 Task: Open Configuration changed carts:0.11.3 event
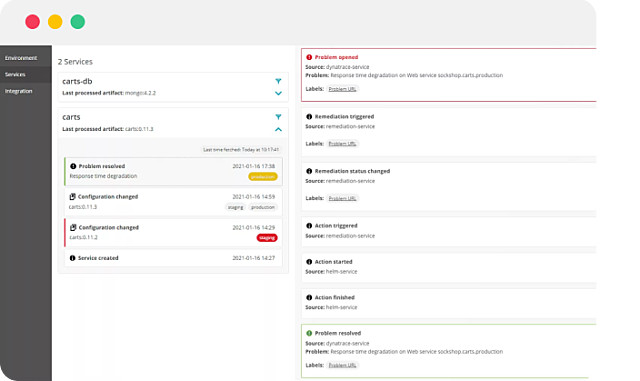click(173, 202)
